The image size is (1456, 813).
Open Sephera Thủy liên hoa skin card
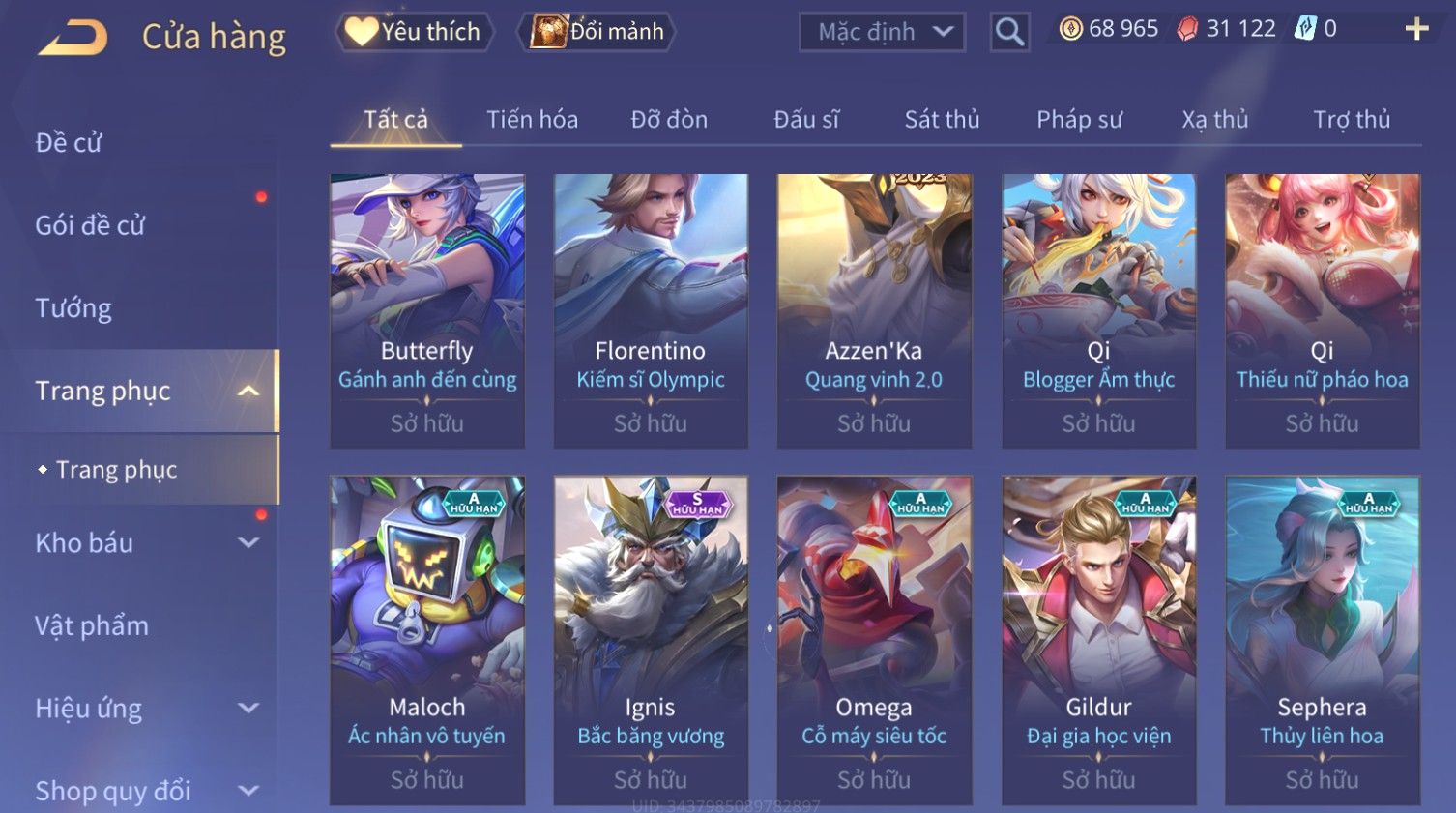pyautogui.click(x=1322, y=640)
